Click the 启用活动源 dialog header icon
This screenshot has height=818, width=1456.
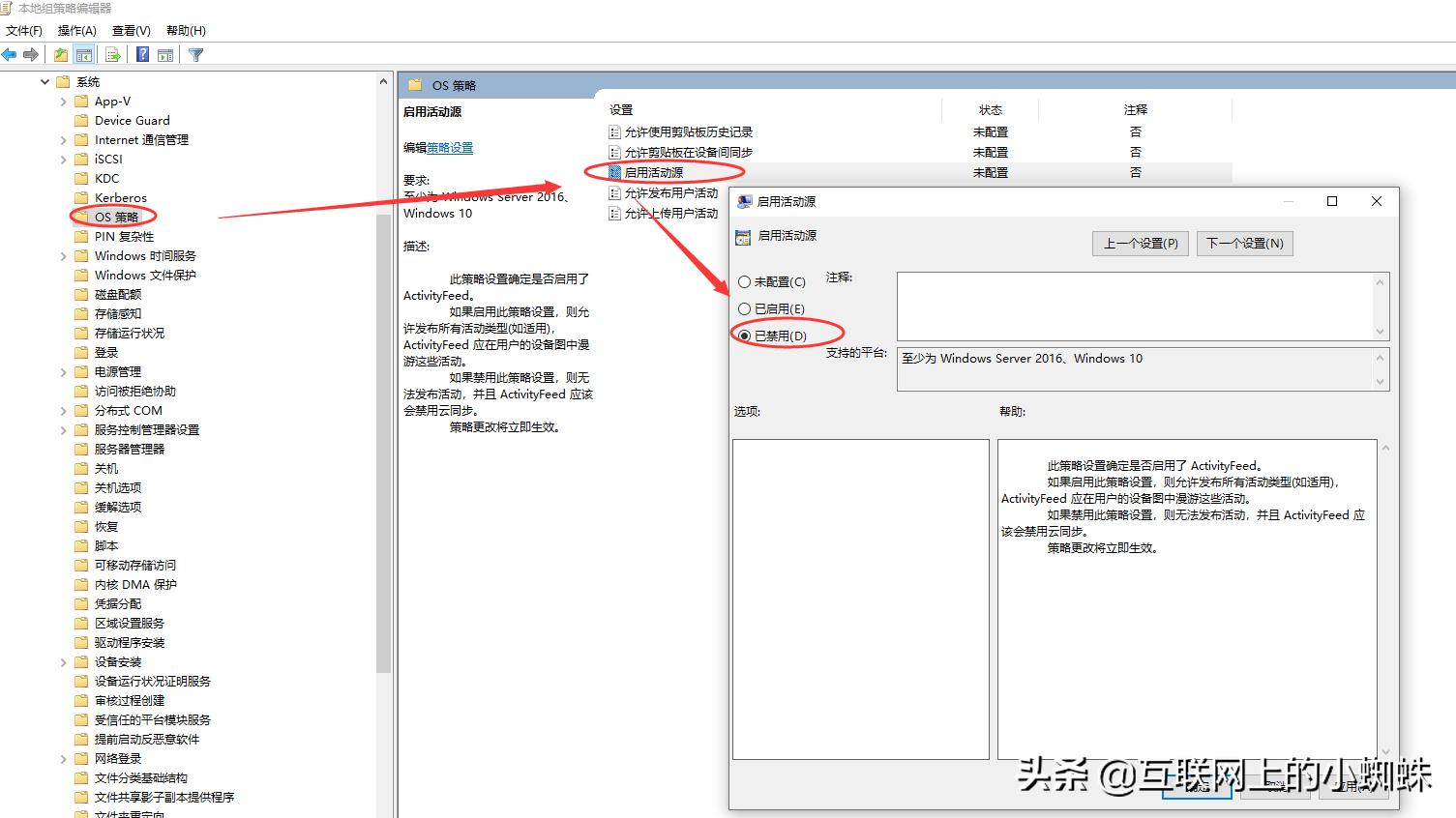pos(744,201)
